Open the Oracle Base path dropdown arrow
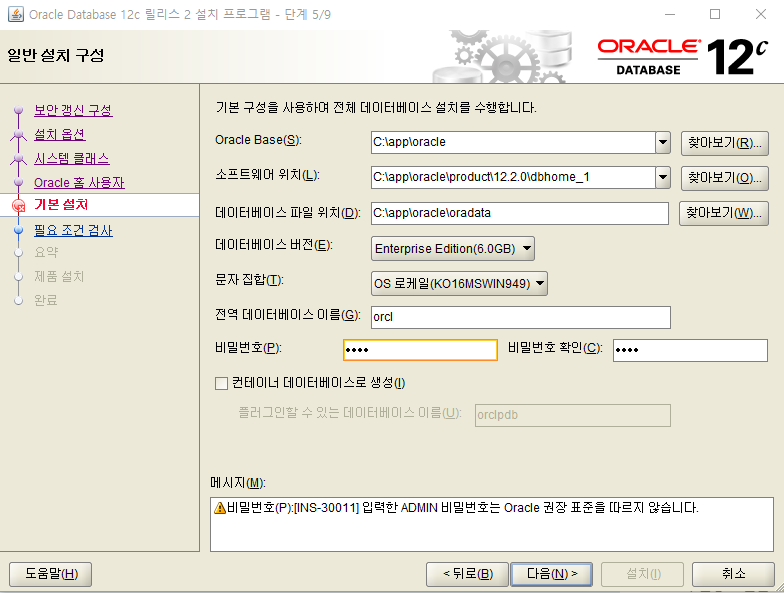This screenshot has height=593, width=784. coord(663,142)
